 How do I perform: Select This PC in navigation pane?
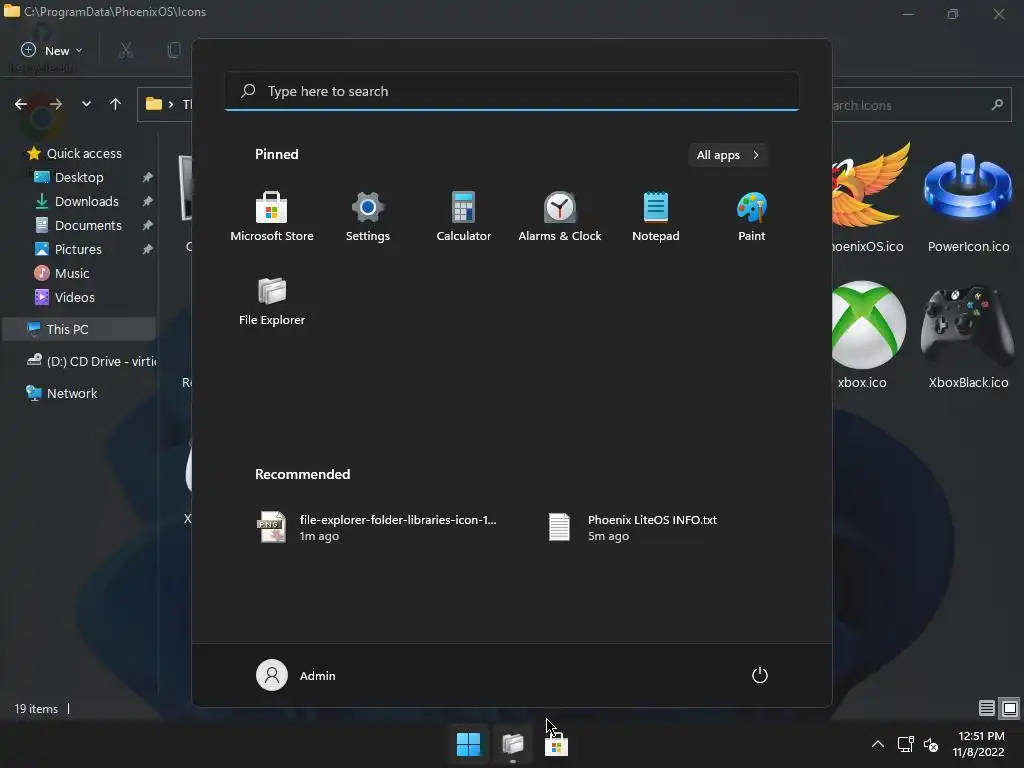coord(79,329)
